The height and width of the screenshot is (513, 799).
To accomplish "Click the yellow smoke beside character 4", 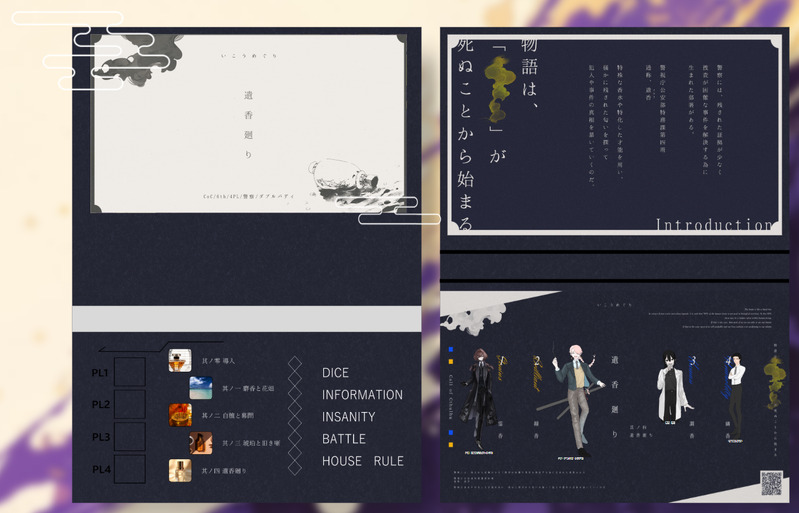I will (774, 382).
